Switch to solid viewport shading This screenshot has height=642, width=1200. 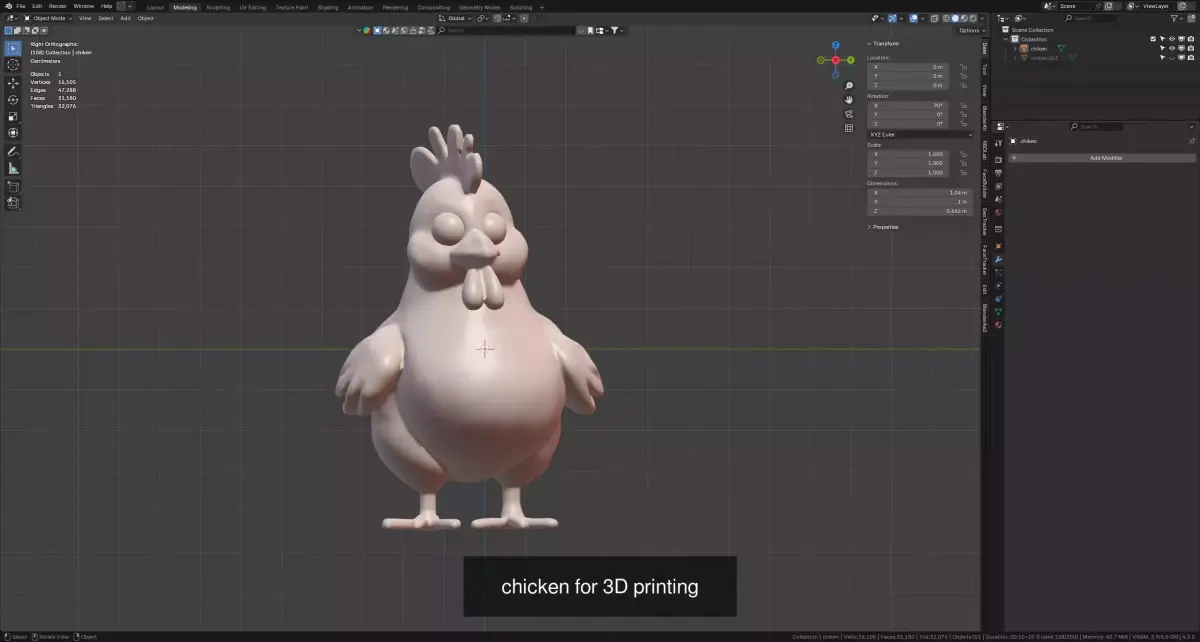pyautogui.click(x=955, y=18)
